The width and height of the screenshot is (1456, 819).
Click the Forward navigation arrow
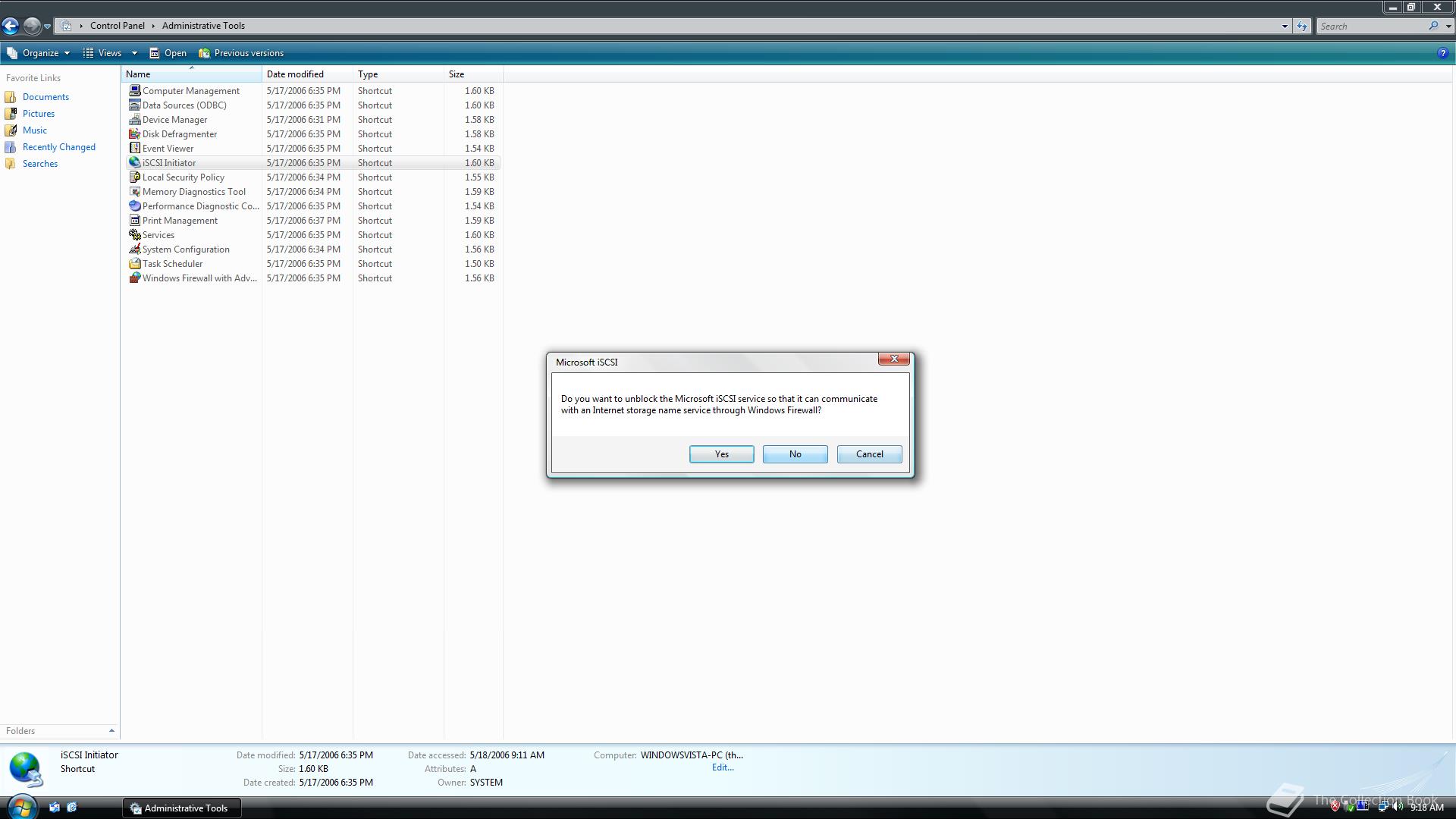tap(32, 26)
